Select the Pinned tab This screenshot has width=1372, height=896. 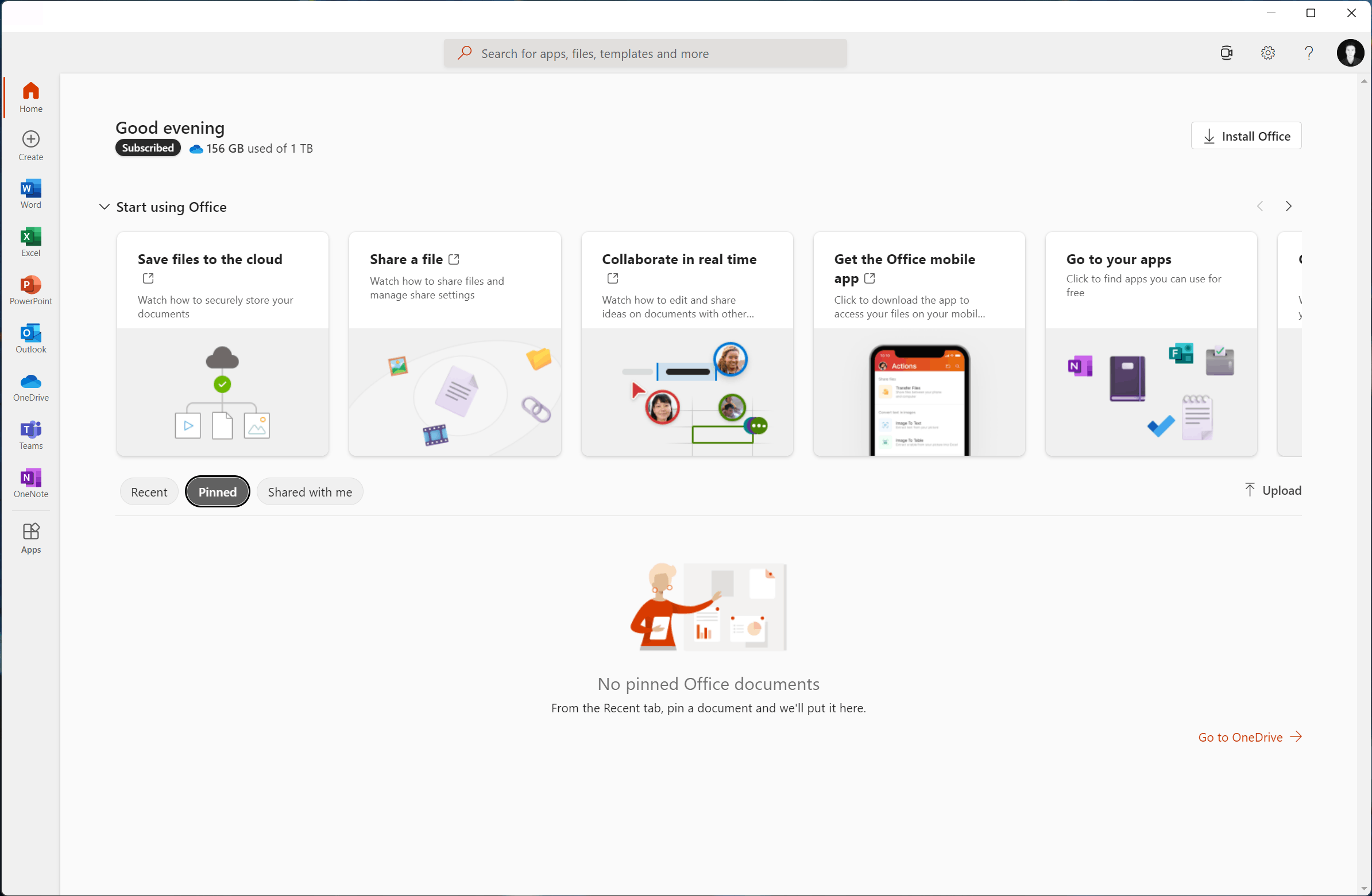[217, 491]
